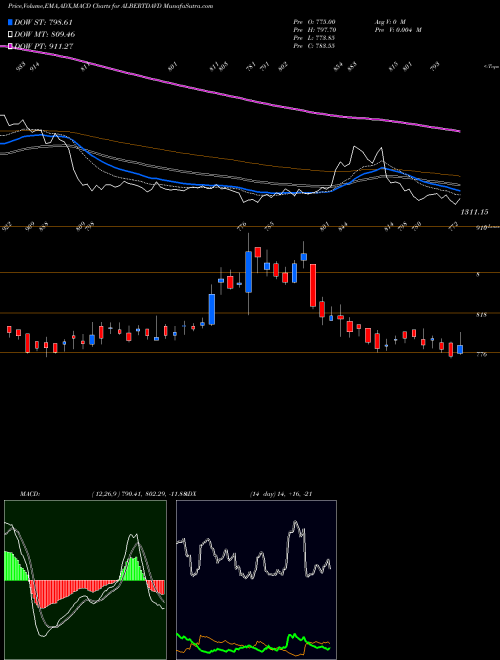Click the 'Pre O: 775.00' value

314,21
